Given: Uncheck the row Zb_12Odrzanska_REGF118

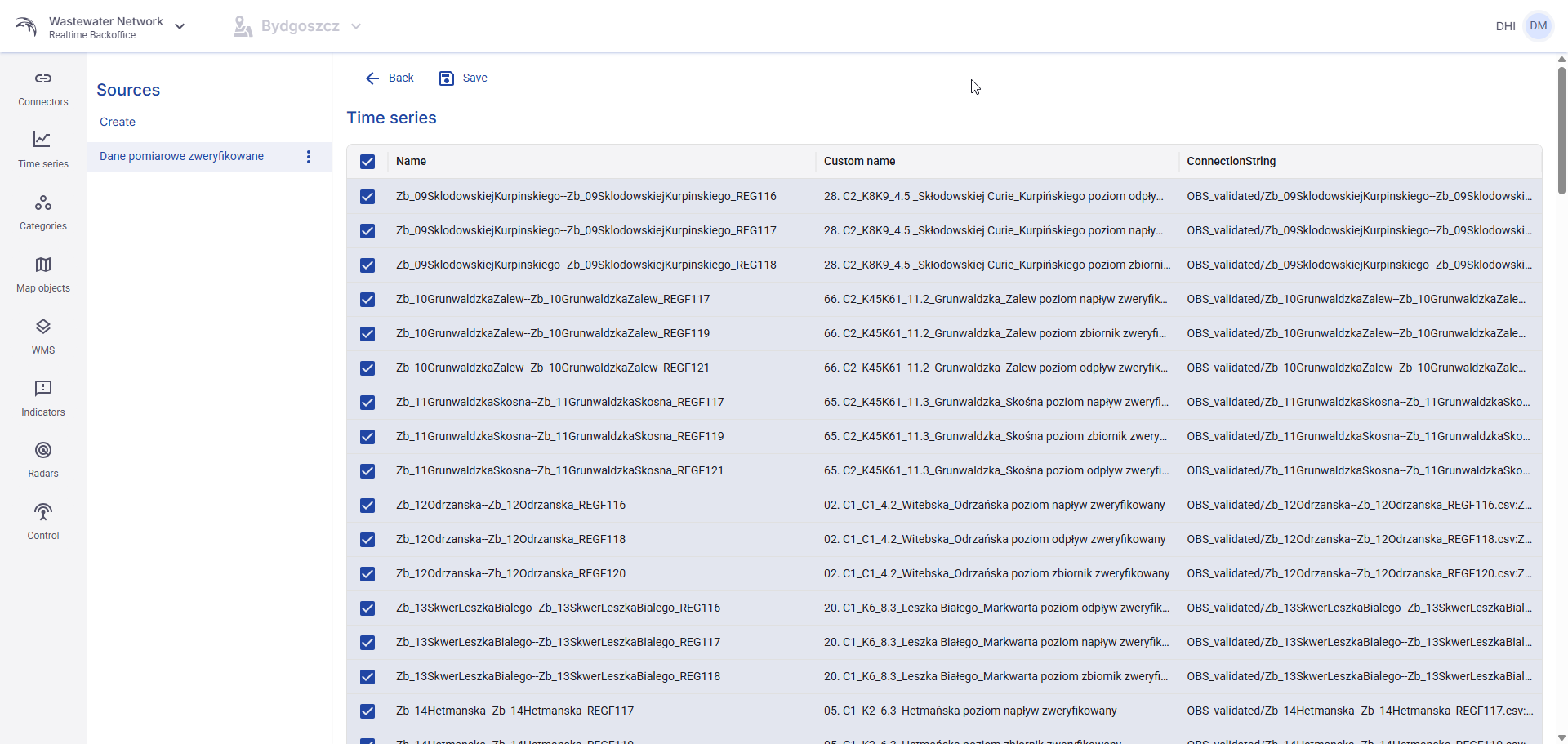Looking at the screenshot, I should 367,540.
